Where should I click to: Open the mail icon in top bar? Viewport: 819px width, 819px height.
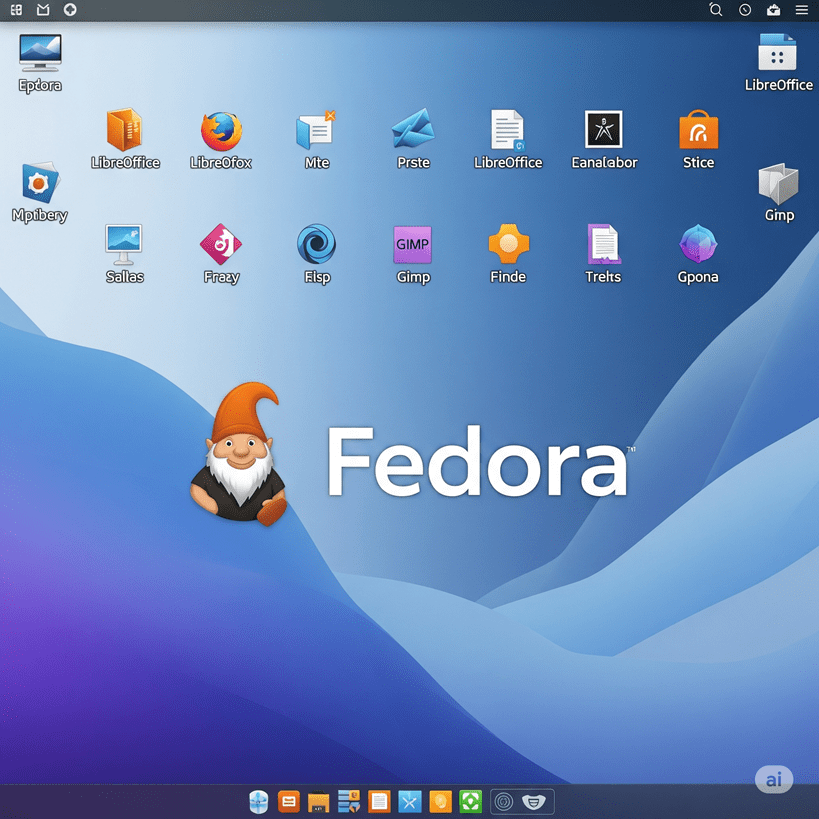pyautogui.click(x=43, y=9)
